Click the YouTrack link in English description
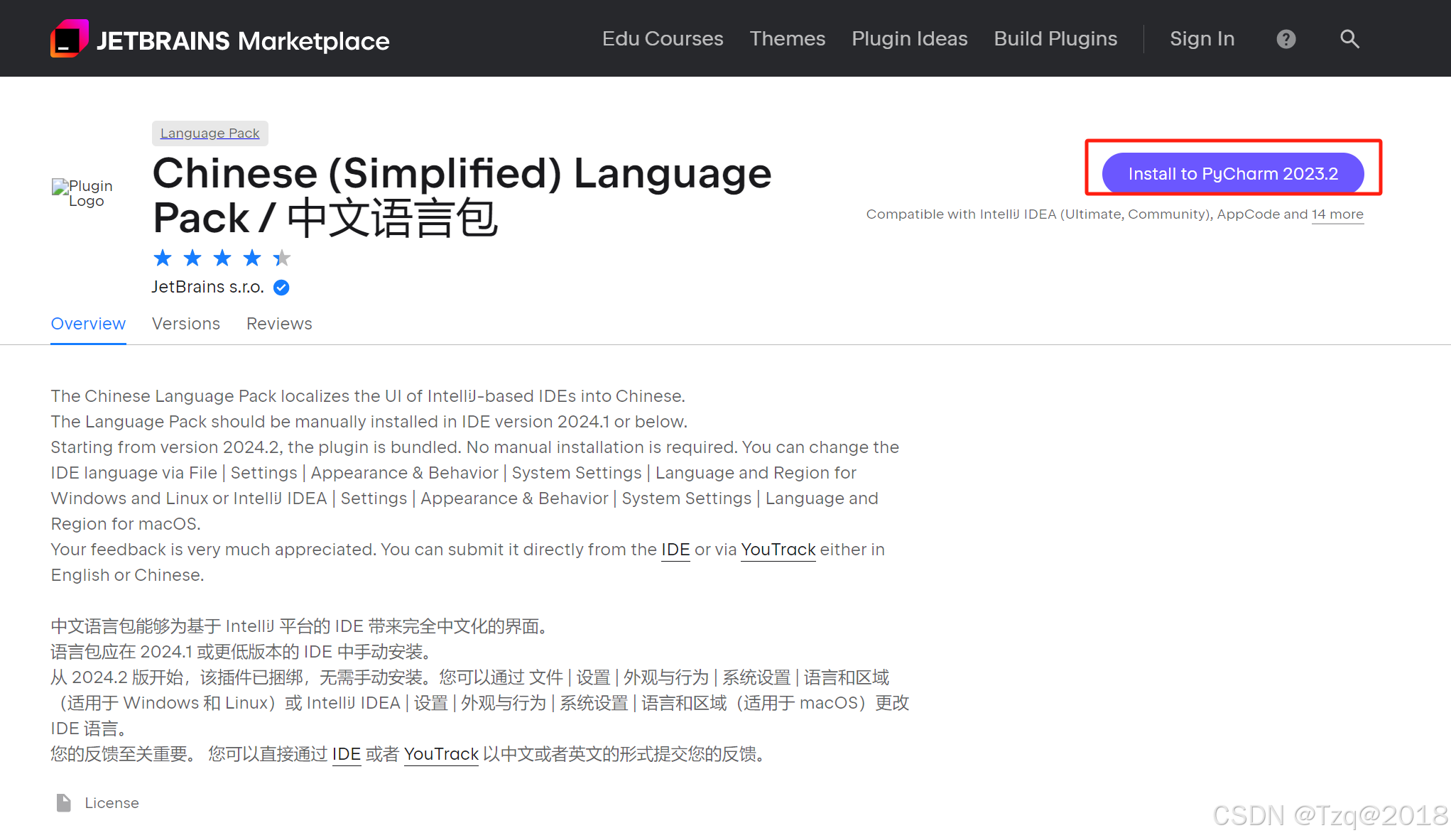 click(x=778, y=550)
